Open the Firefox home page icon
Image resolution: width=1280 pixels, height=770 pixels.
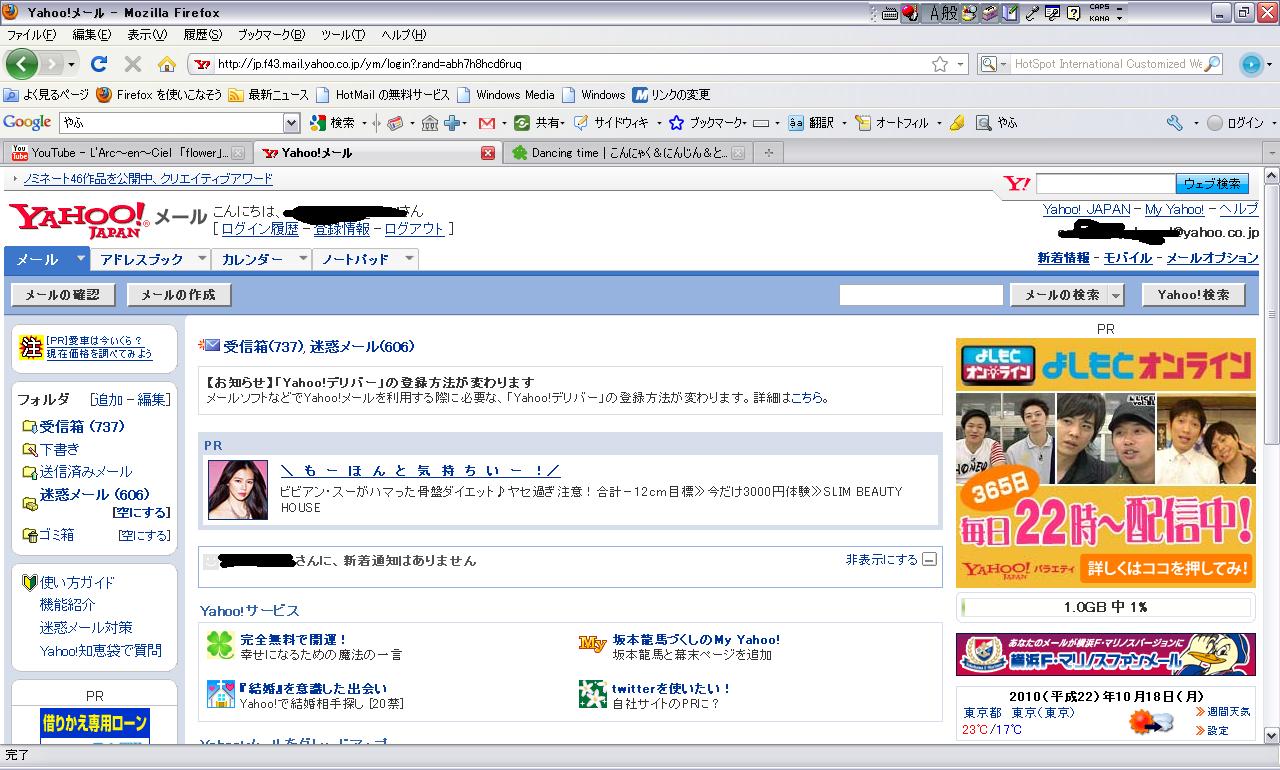coord(167,64)
